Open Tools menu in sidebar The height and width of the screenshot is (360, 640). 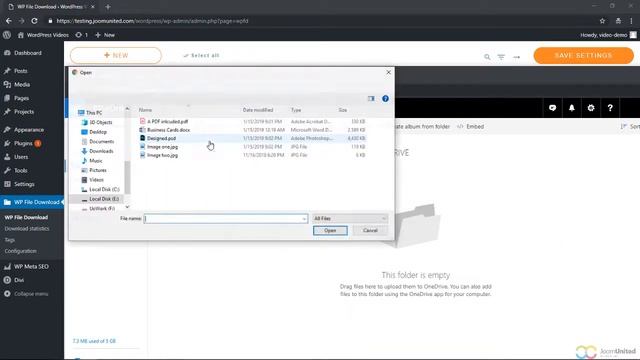pos(20,170)
